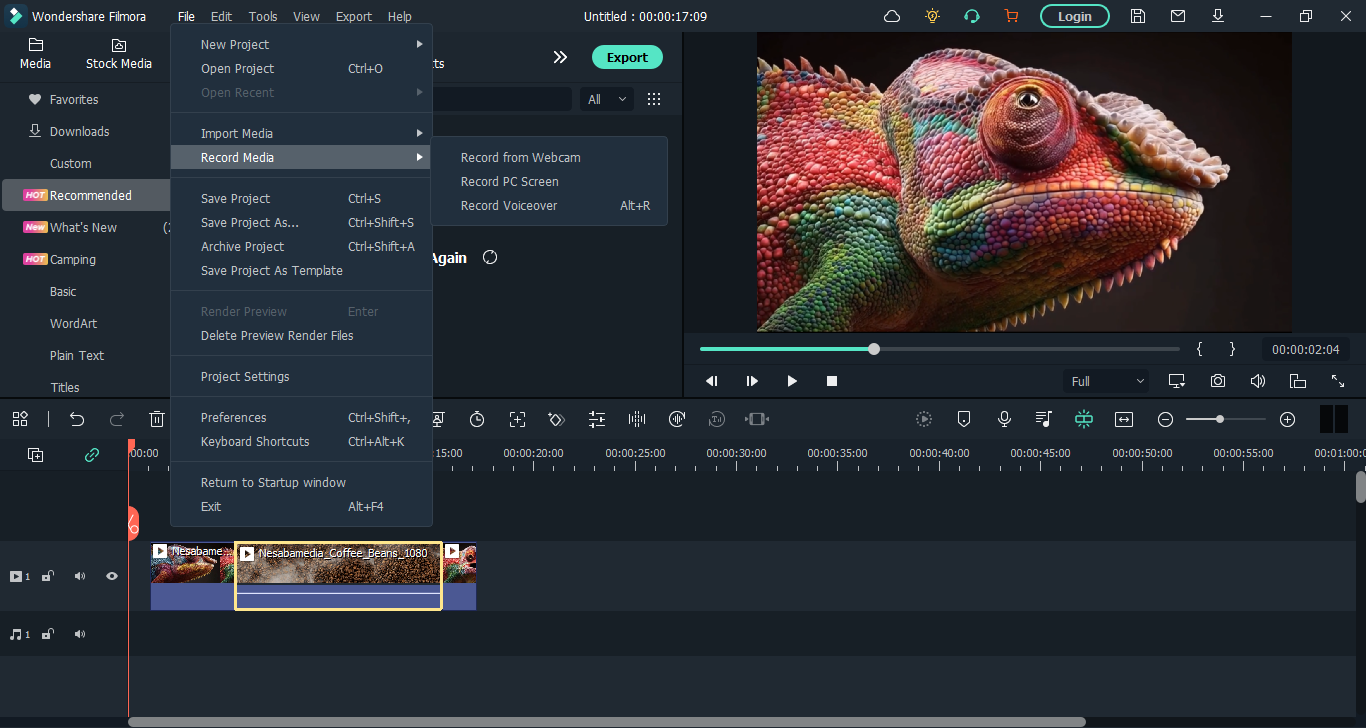The image size is (1366, 728).
Task: Click the zoom in plus icon on the timeline
Action: point(1287,420)
